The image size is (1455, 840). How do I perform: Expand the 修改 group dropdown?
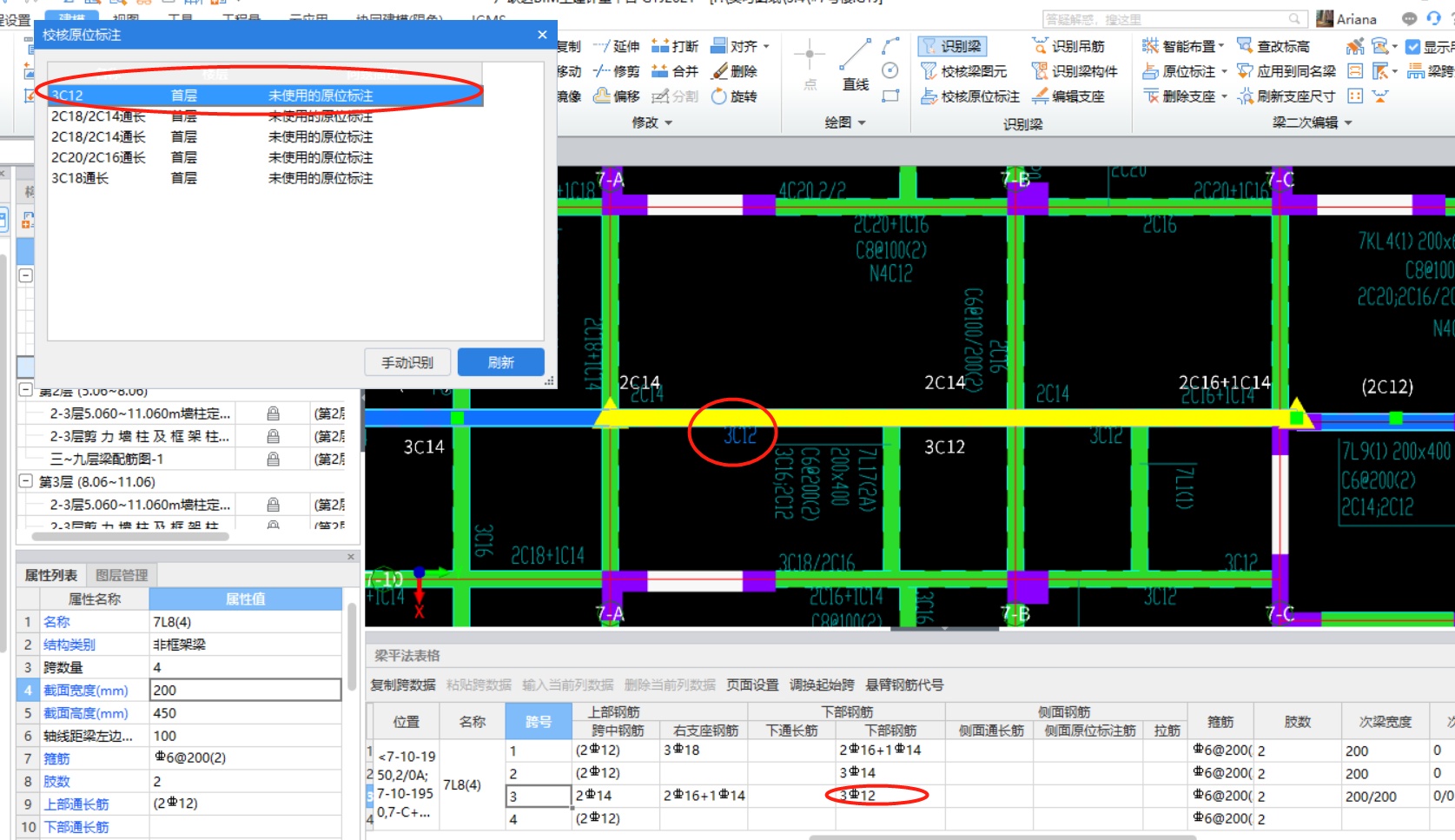point(669,123)
